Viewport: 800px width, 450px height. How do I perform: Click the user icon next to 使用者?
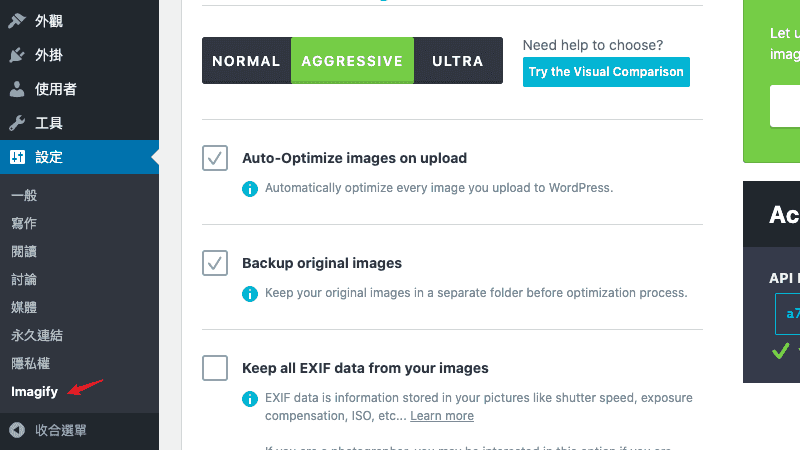pyautogui.click(x=17, y=89)
